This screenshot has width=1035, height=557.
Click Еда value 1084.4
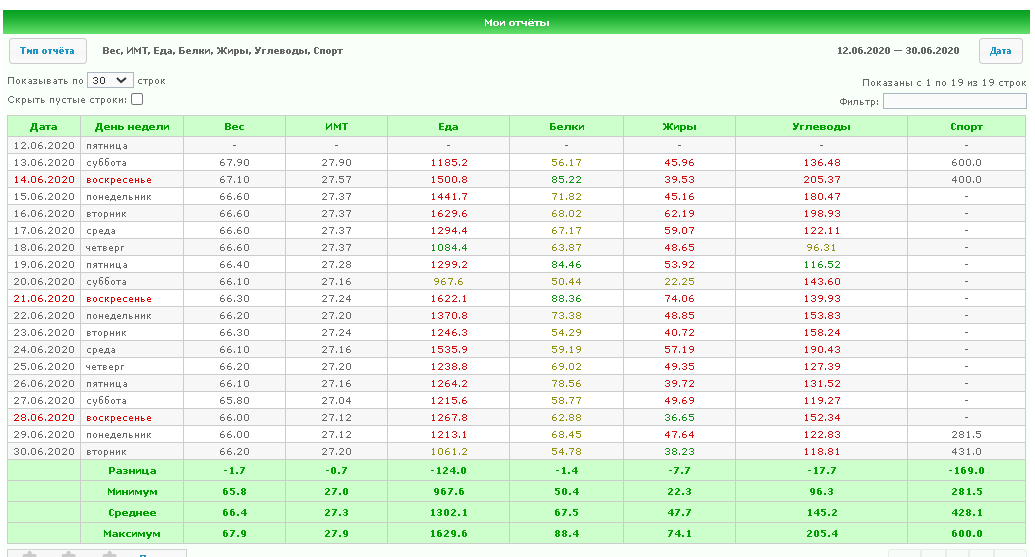coord(449,247)
